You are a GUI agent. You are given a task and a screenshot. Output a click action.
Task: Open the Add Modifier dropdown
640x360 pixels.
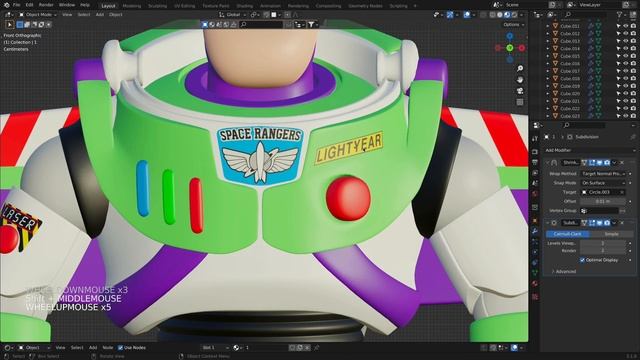pos(590,150)
